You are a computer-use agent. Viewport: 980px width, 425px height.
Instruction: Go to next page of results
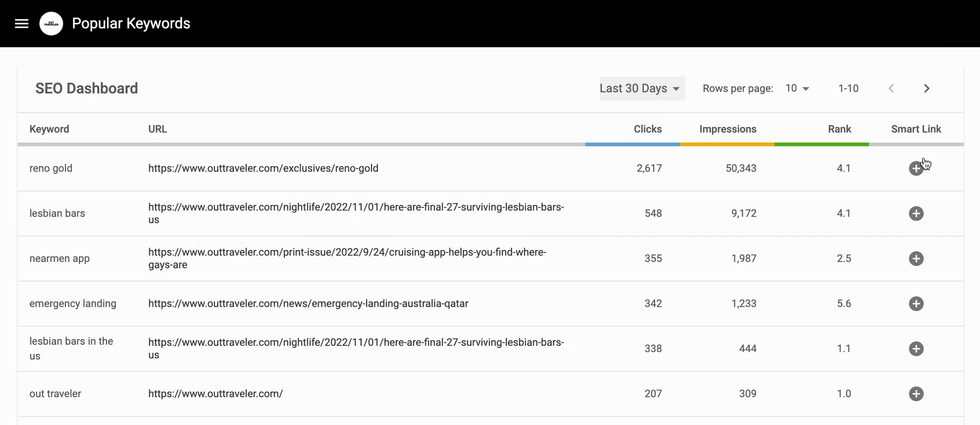coord(926,89)
